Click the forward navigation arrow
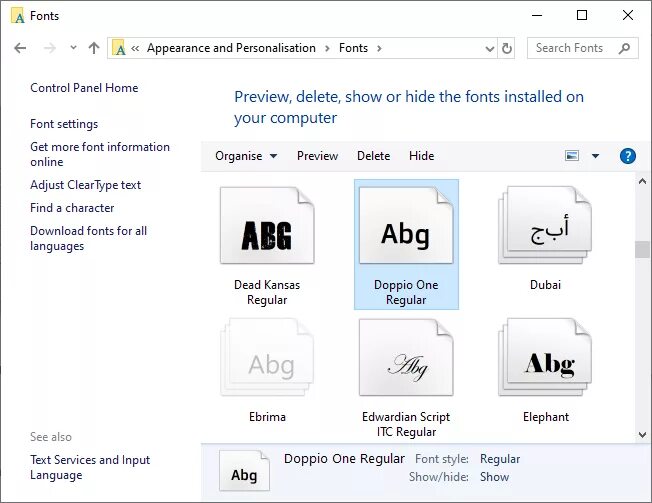The width and height of the screenshot is (652, 503). pos(49,48)
